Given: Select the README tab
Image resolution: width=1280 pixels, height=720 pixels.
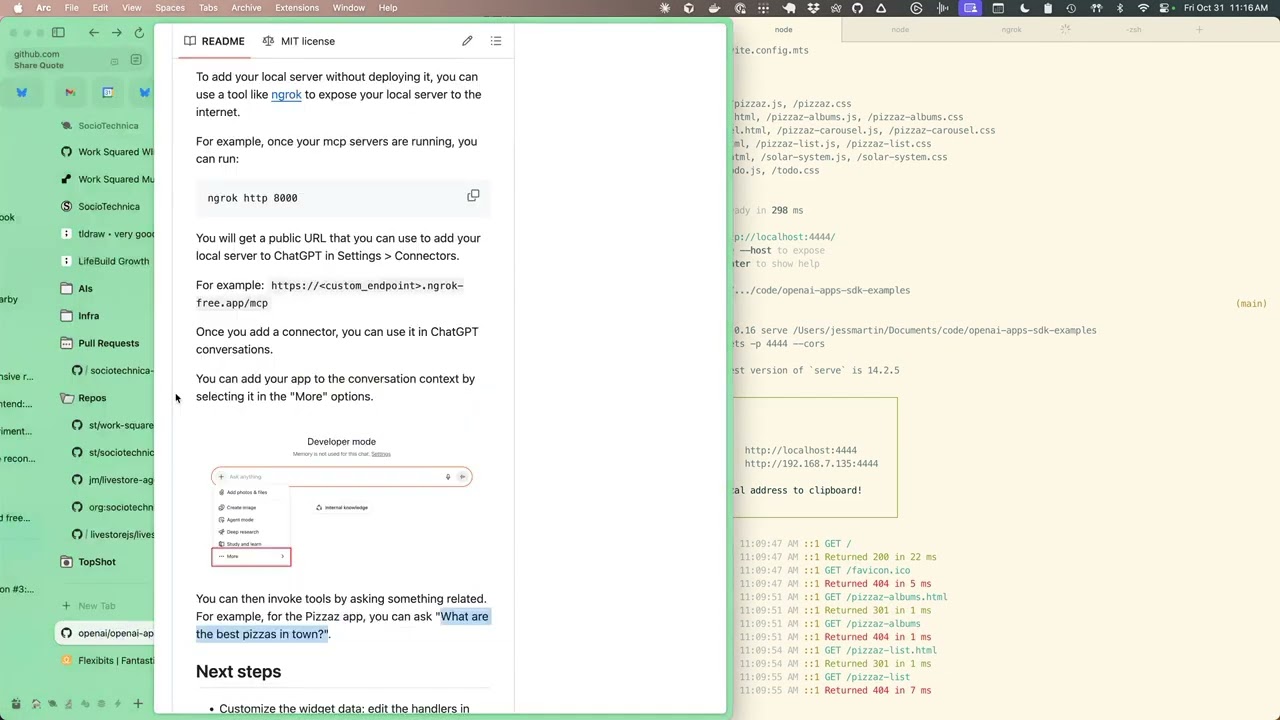Looking at the screenshot, I should [x=214, y=41].
